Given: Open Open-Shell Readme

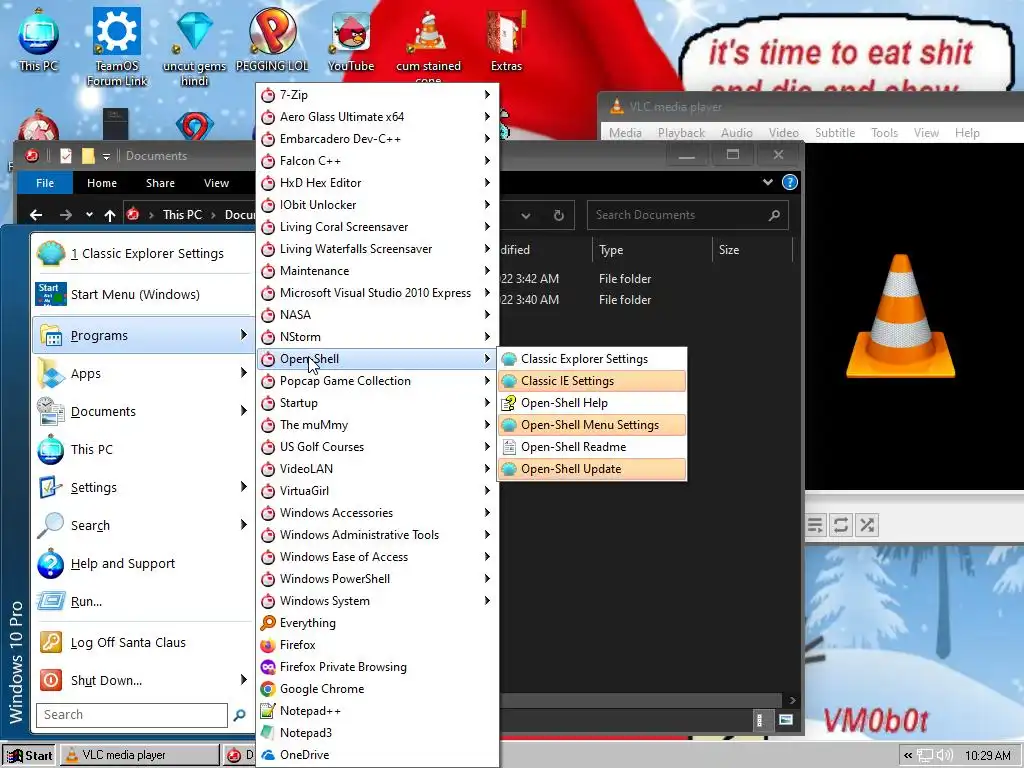Looking at the screenshot, I should [592, 447].
